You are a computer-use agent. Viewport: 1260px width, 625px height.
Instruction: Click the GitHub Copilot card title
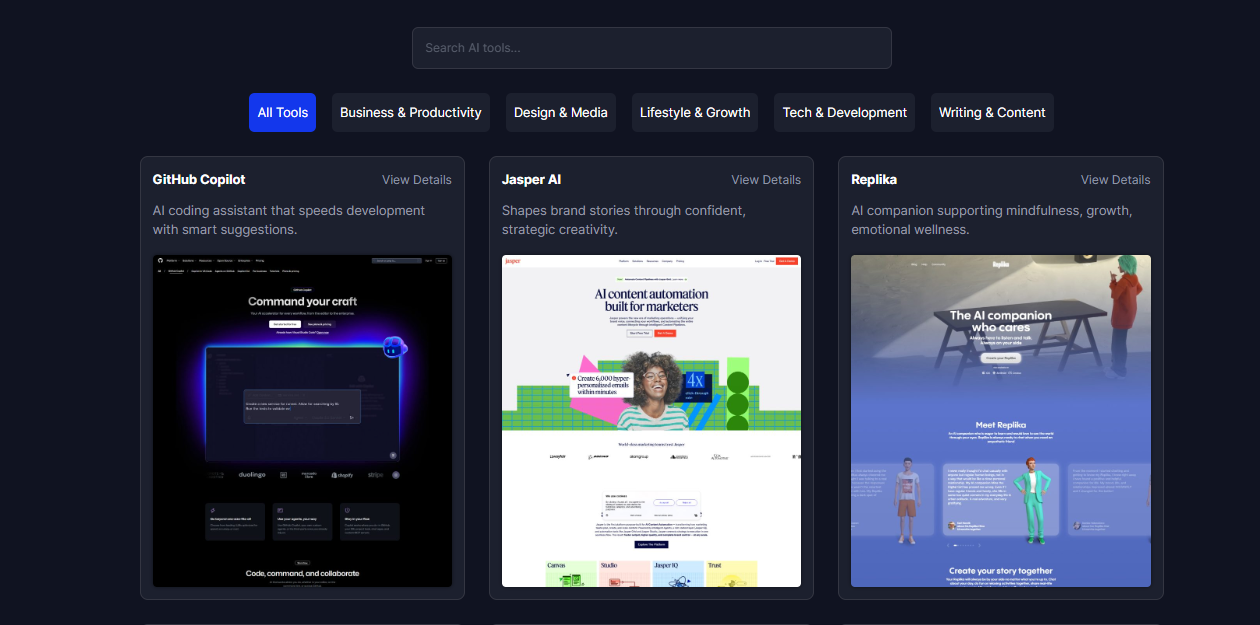pos(198,180)
